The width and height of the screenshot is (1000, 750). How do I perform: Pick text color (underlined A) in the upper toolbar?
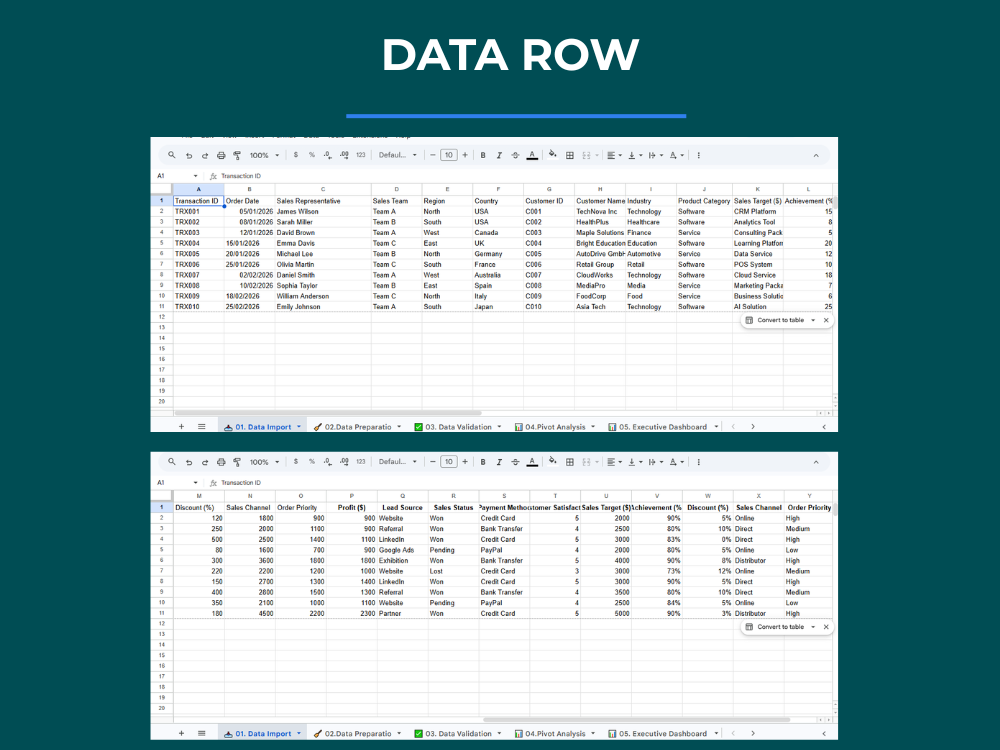(x=532, y=155)
